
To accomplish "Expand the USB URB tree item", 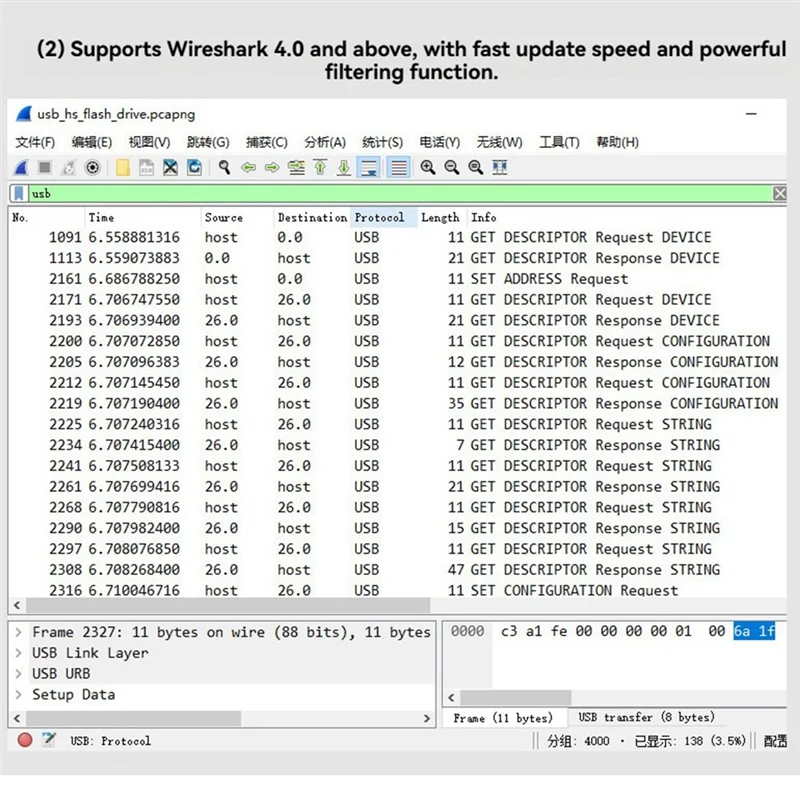I will (x=18, y=673).
